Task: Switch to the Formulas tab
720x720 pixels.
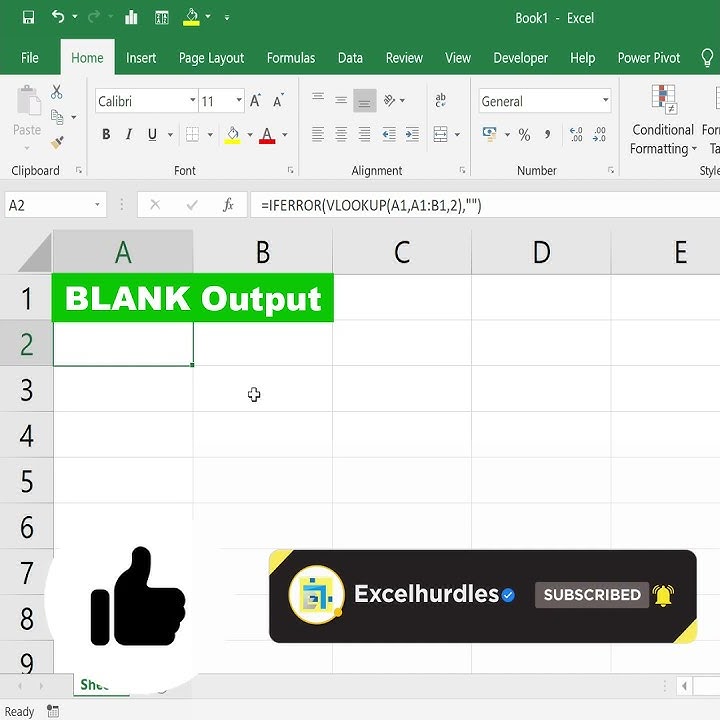Action: pos(291,58)
